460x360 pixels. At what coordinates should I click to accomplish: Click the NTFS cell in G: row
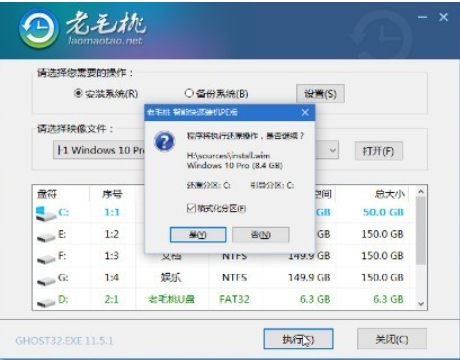click(x=235, y=277)
